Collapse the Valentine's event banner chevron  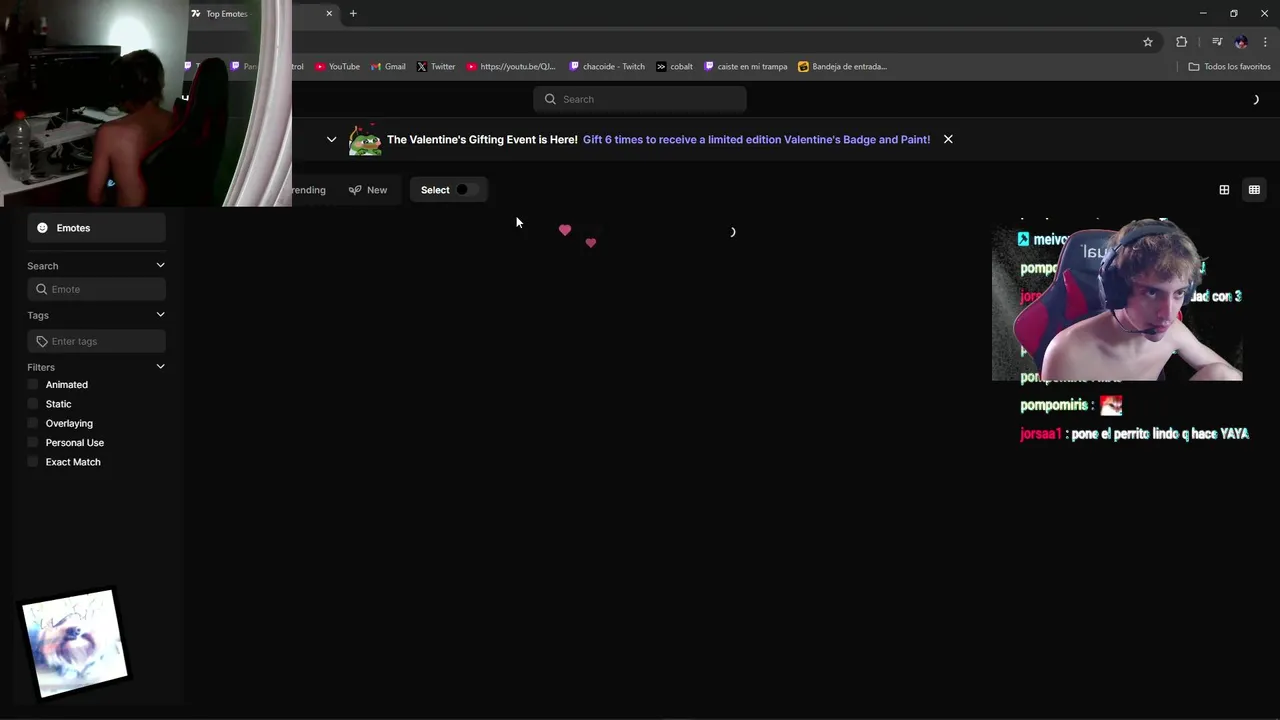pos(331,140)
